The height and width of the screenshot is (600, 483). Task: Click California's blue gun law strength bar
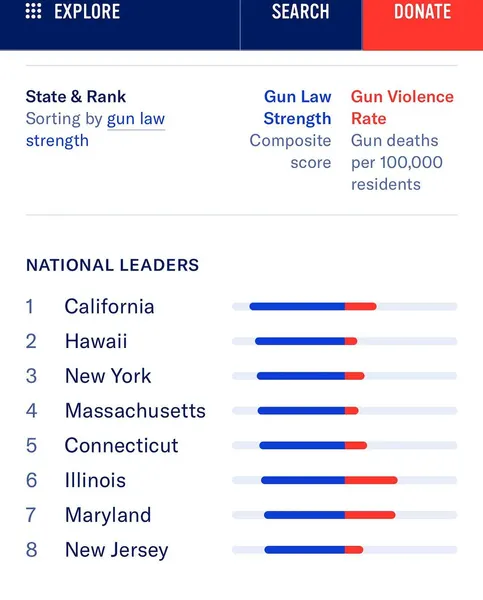[297, 307]
